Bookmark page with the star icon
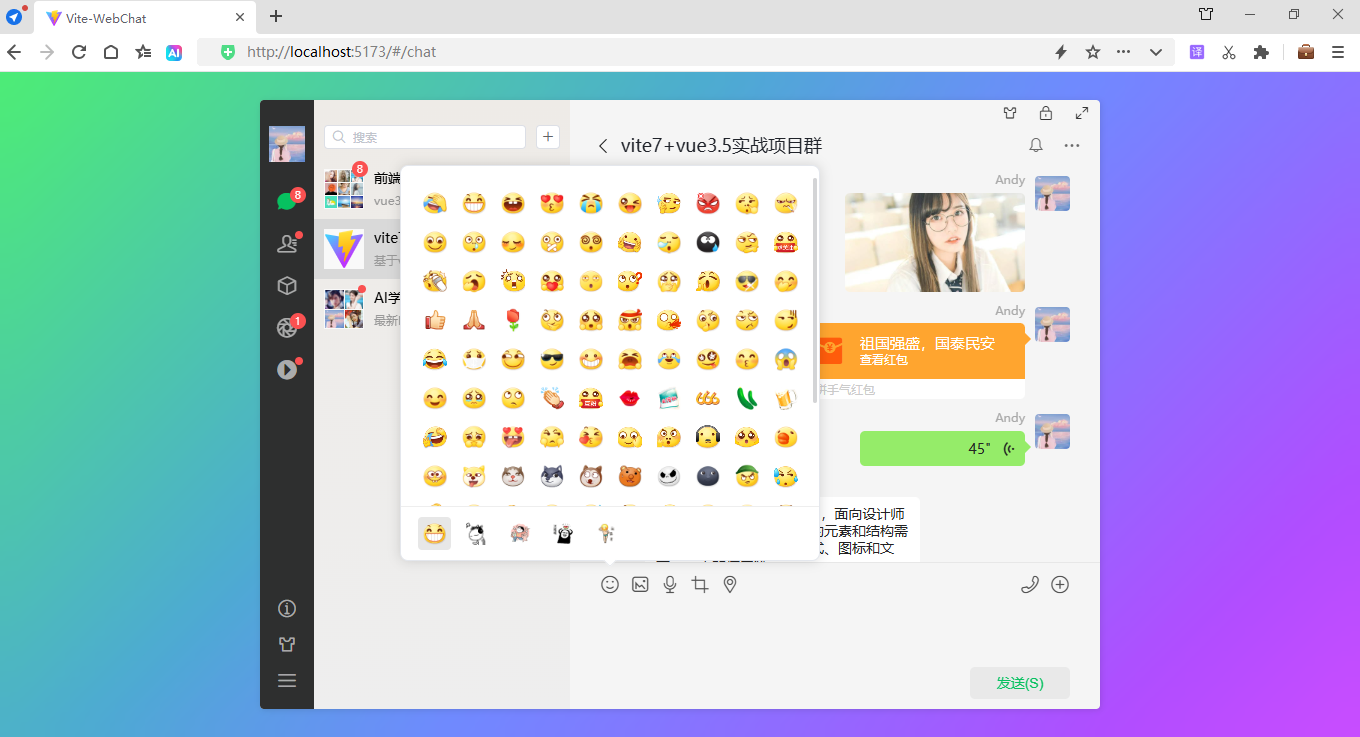 1093,52
